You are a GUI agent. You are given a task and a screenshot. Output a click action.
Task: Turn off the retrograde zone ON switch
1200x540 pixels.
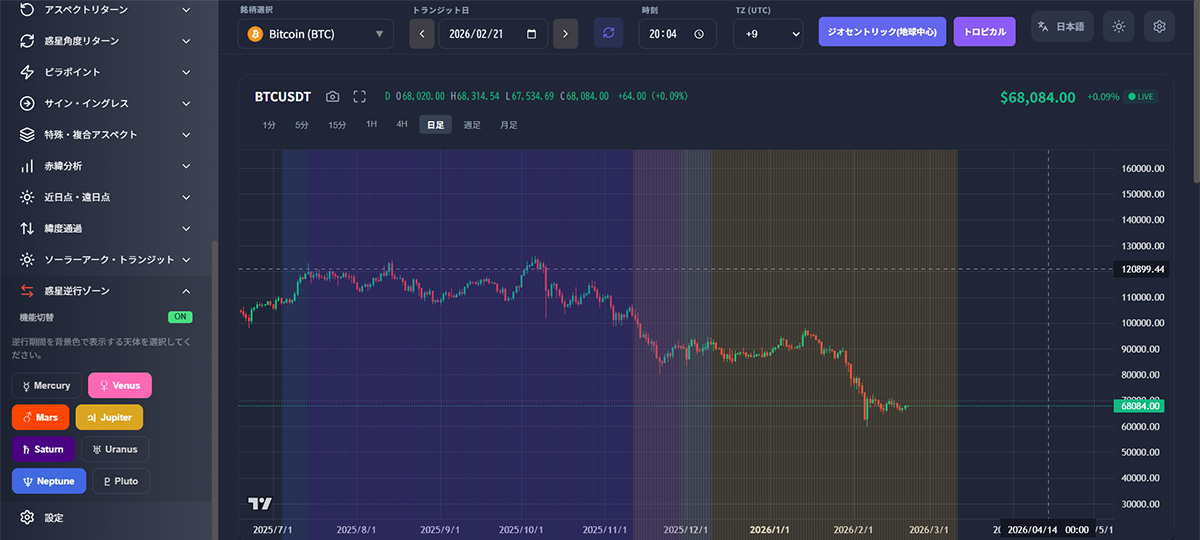[x=180, y=317]
